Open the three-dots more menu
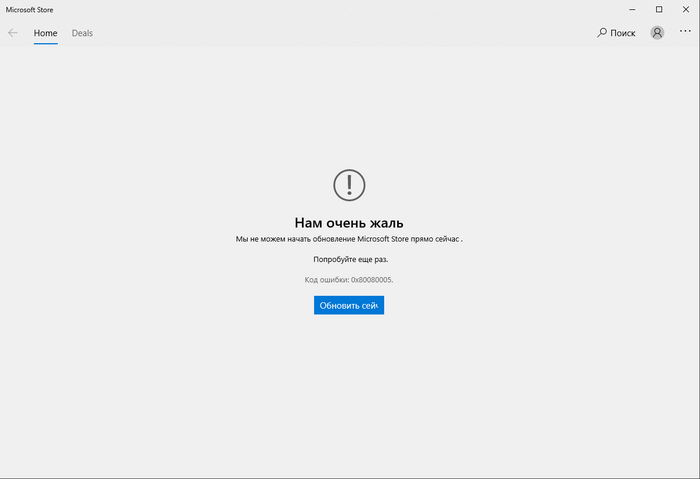 685,31
